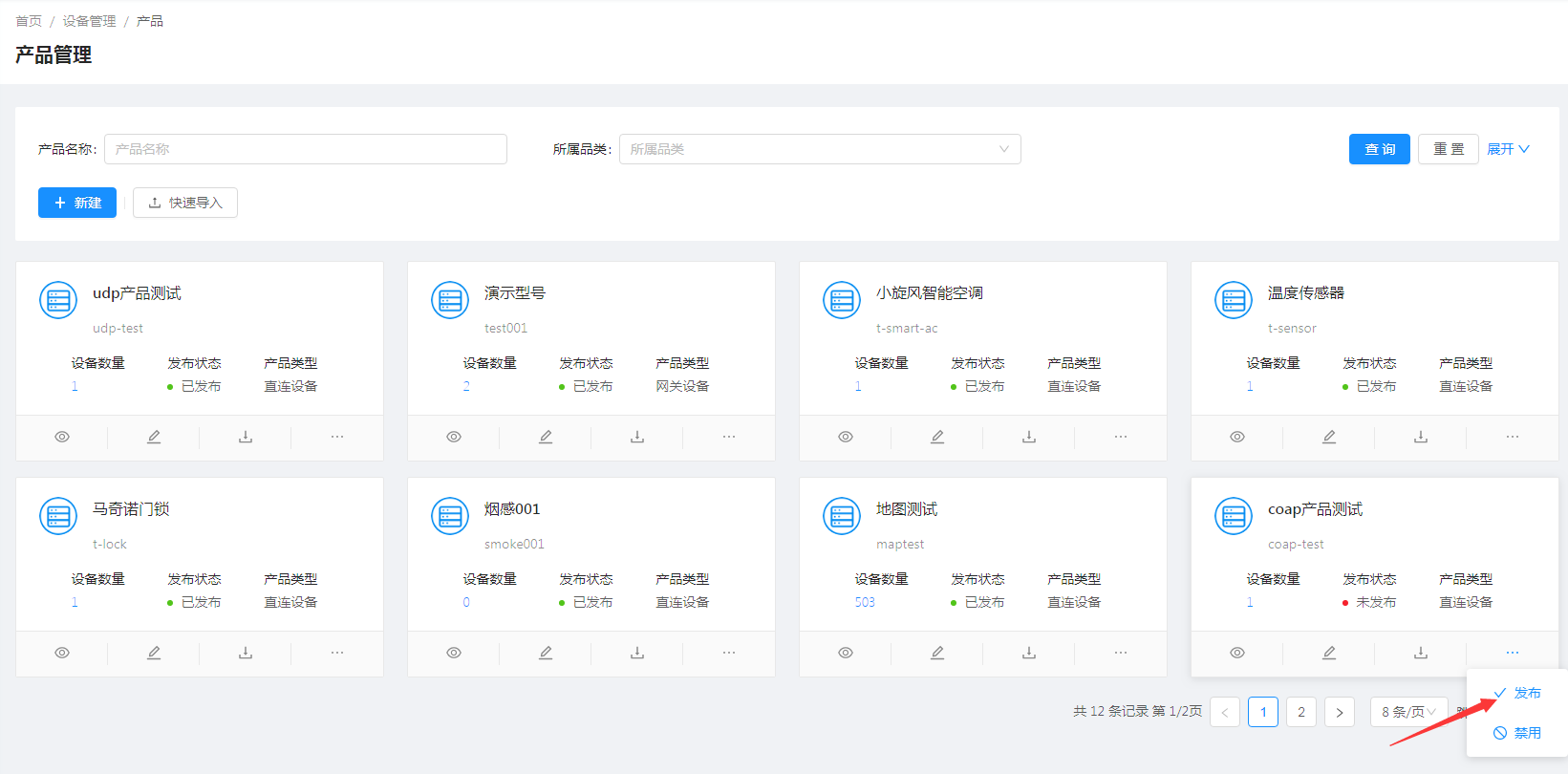Click the 快速导入 button
The width and height of the screenshot is (1568, 774).
185,203
